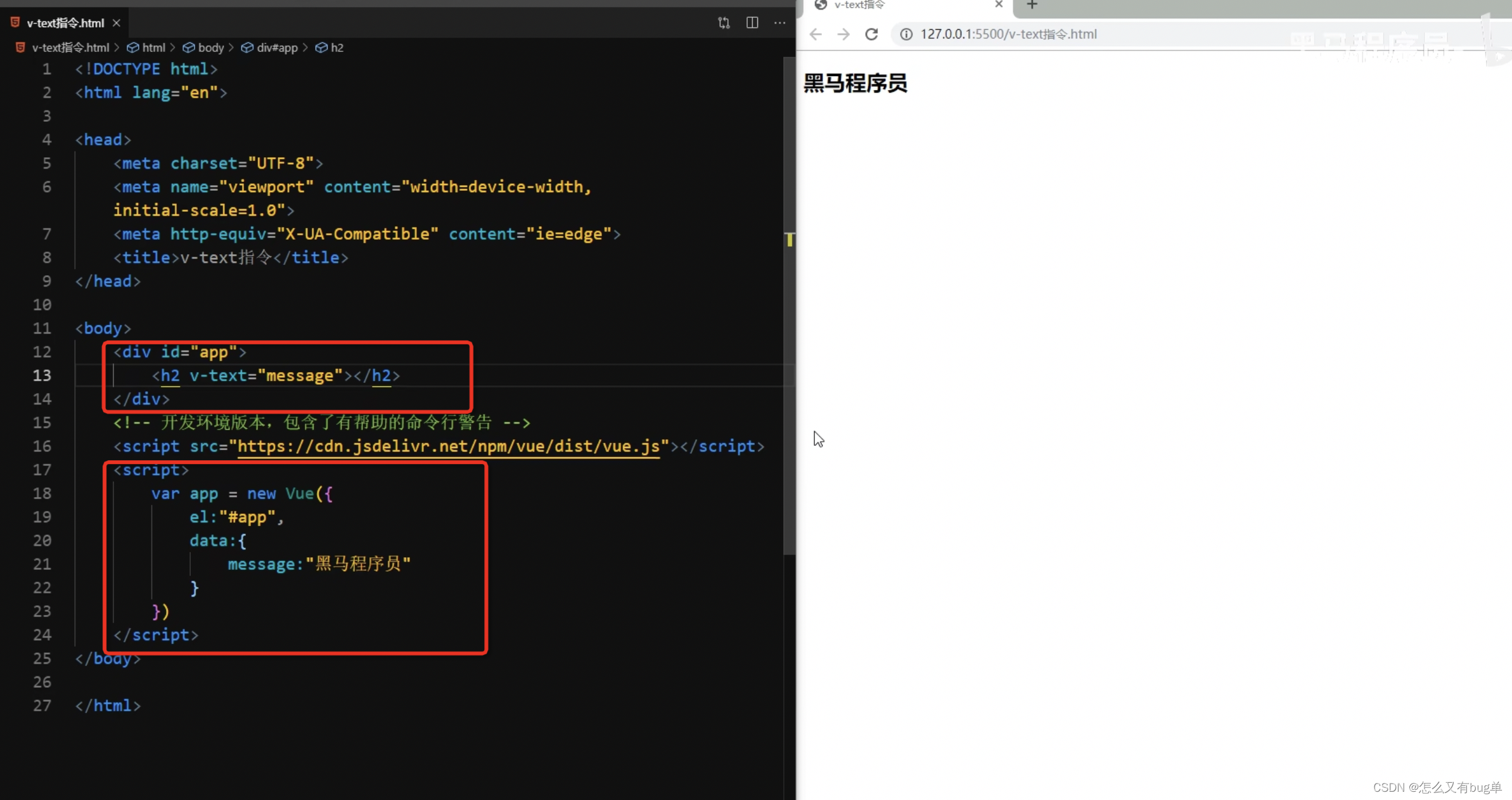The image size is (1512, 800).
Task: Select the v-text指令.html editor tab
Action: (65, 23)
